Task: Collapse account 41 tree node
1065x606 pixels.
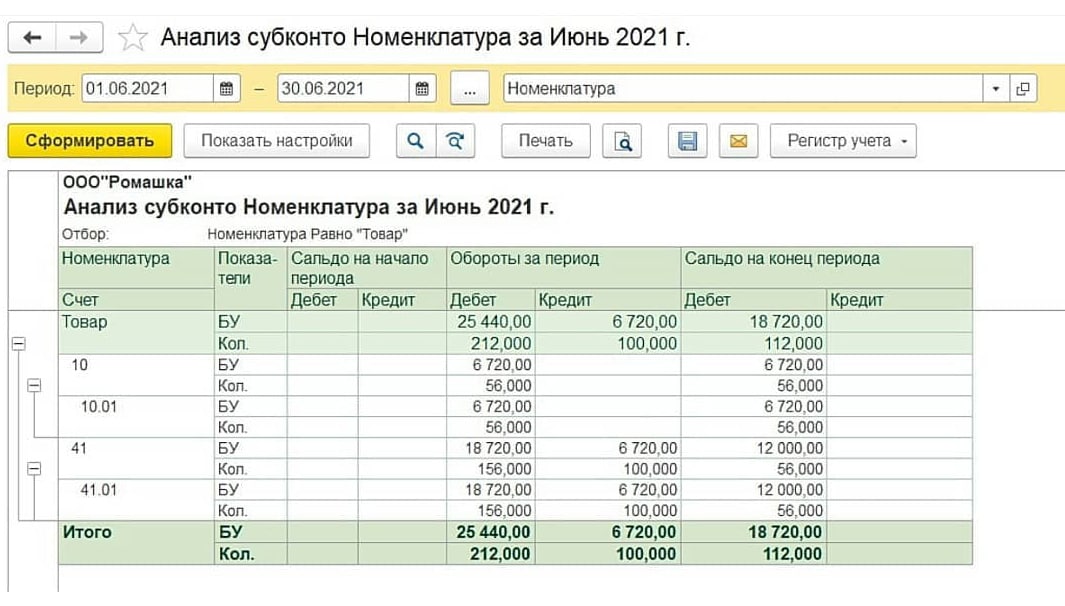Action: click(34, 469)
